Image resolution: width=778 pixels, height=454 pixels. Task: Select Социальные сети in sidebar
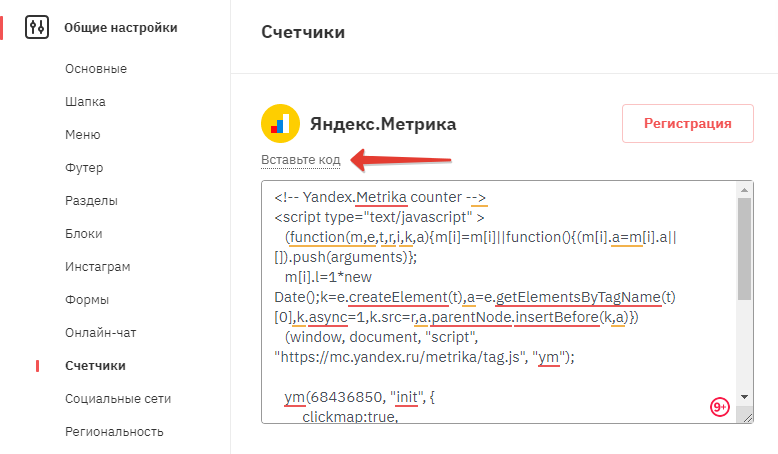point(118,399)
